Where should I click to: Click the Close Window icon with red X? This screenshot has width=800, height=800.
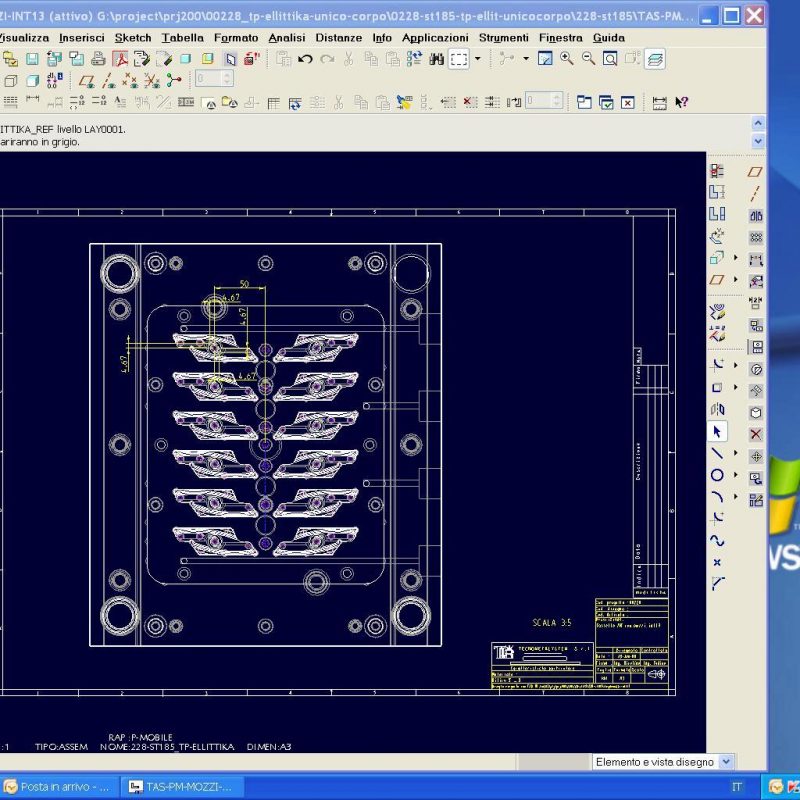pyautogui.click(x=628, y=103)
